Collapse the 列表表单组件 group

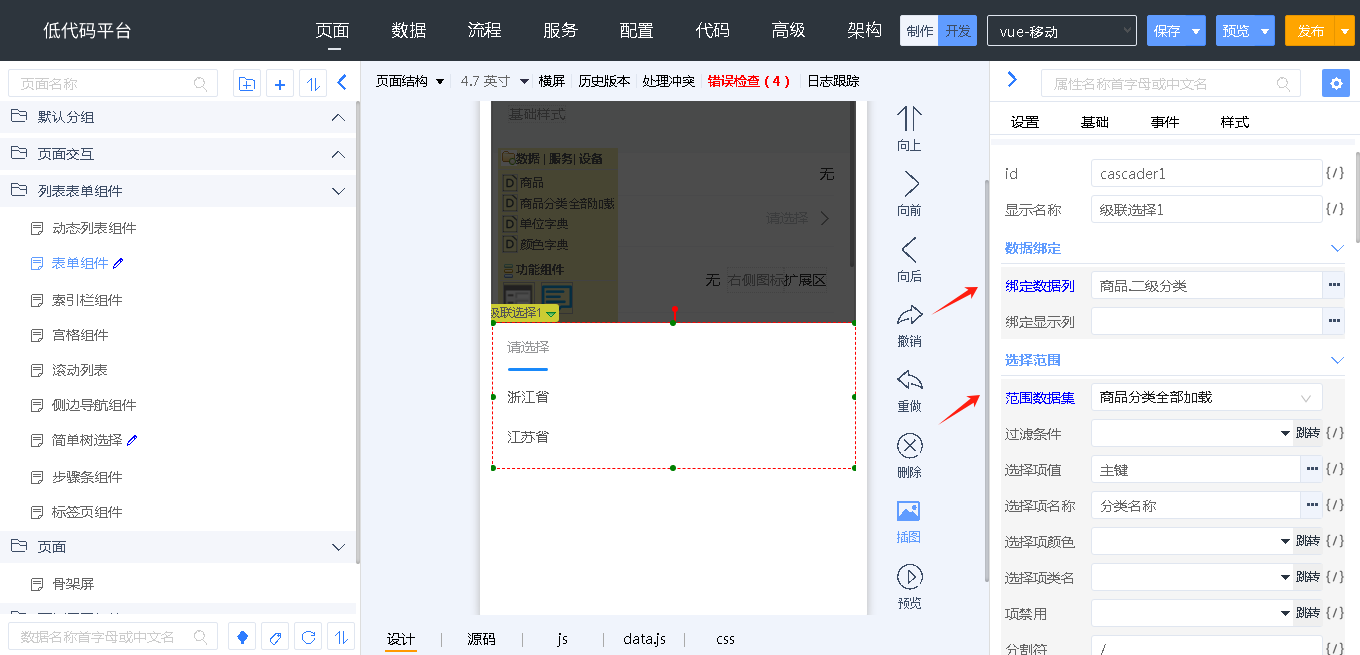pos(338,191)
